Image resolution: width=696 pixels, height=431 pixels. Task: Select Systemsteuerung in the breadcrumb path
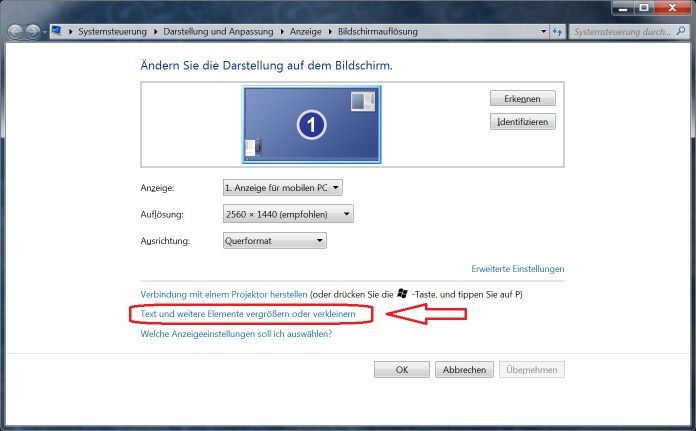112,32
